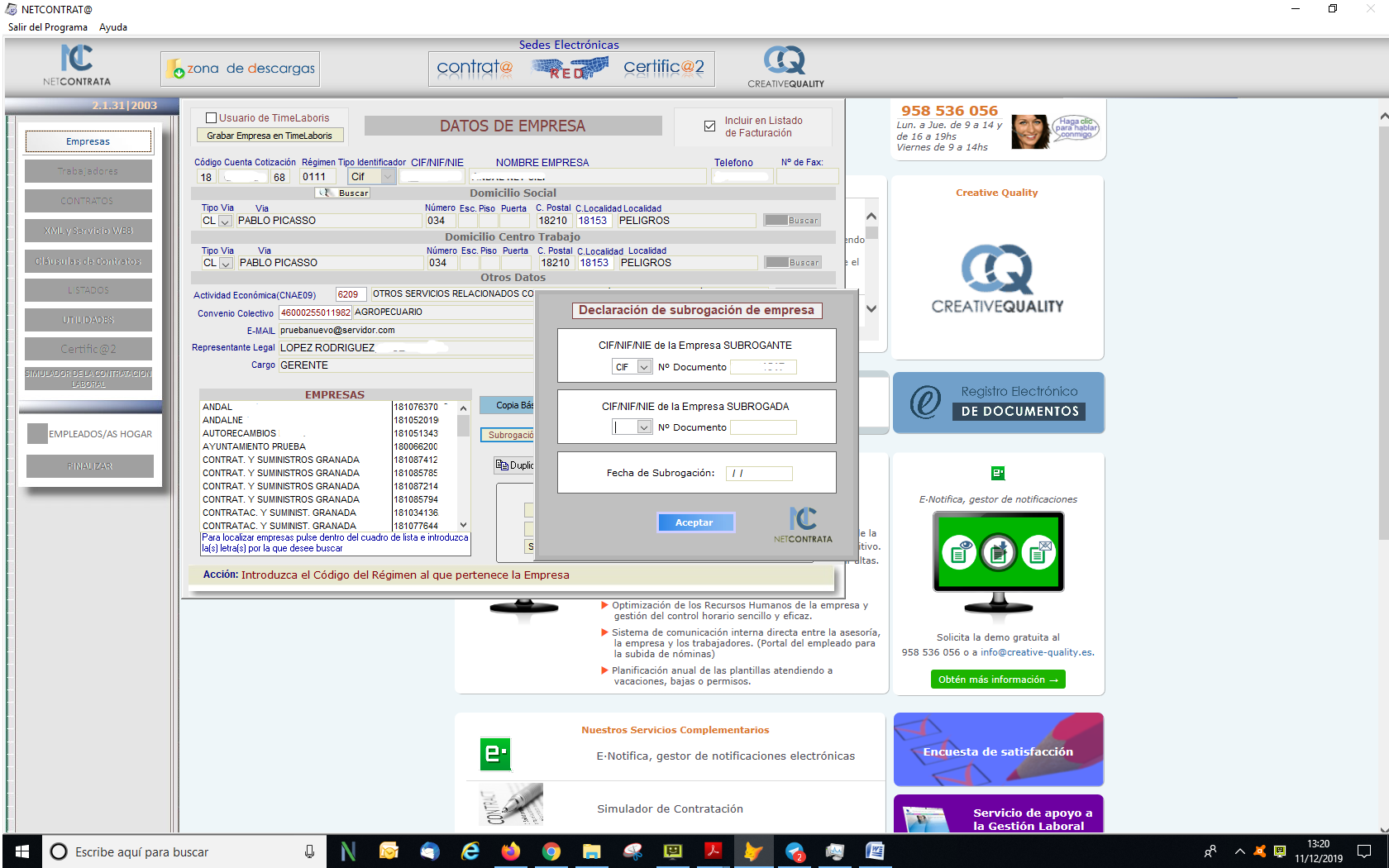This screenshot has width=1389, height=868.
Task: Click Buscar for Domicilio Centro Trabajo
Action: click(x=792, y=263)
